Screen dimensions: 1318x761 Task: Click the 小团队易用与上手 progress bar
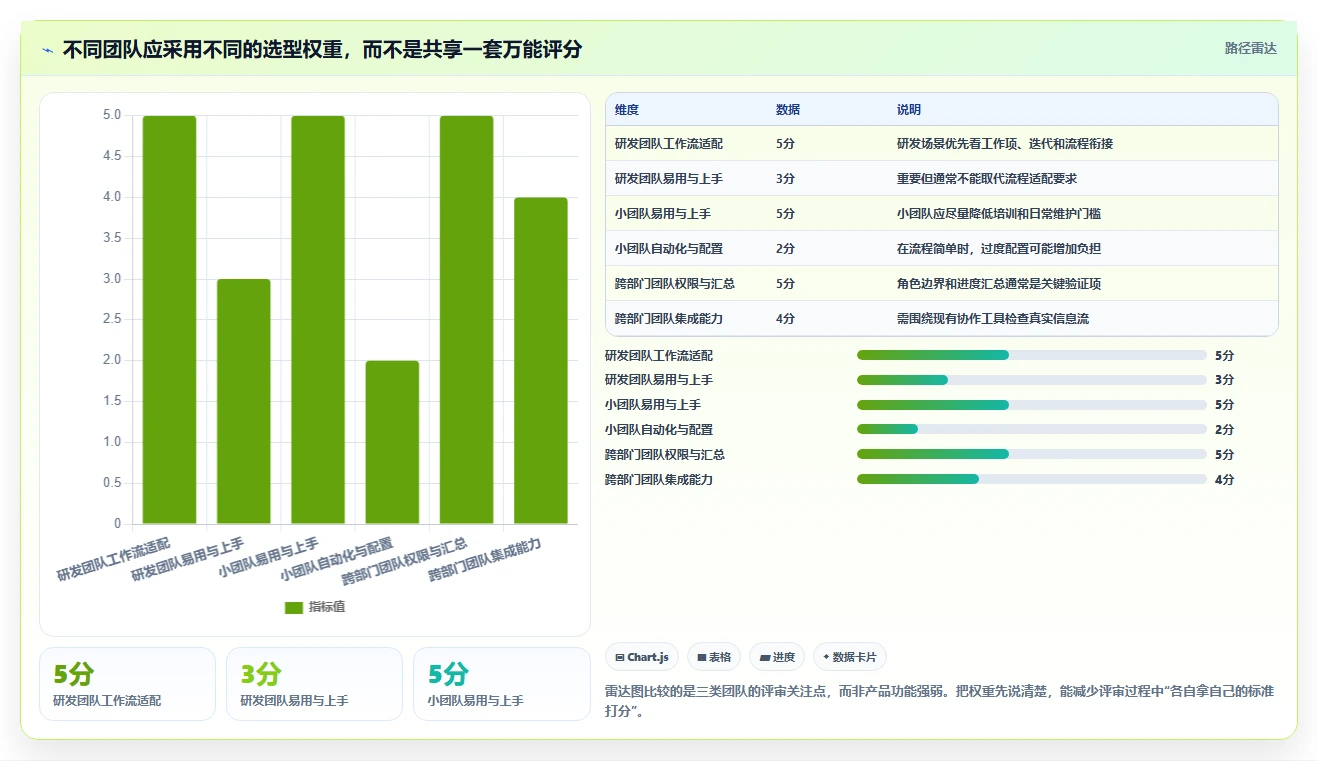click(x=1032, y=405)
